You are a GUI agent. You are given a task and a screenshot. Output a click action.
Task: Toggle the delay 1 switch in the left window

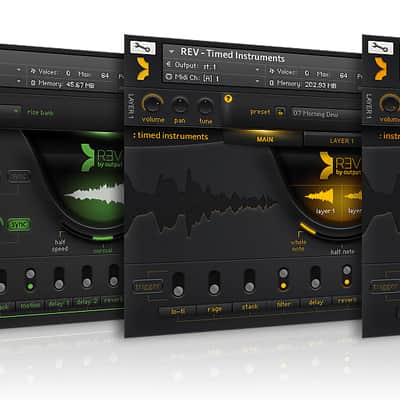(59, 278)
